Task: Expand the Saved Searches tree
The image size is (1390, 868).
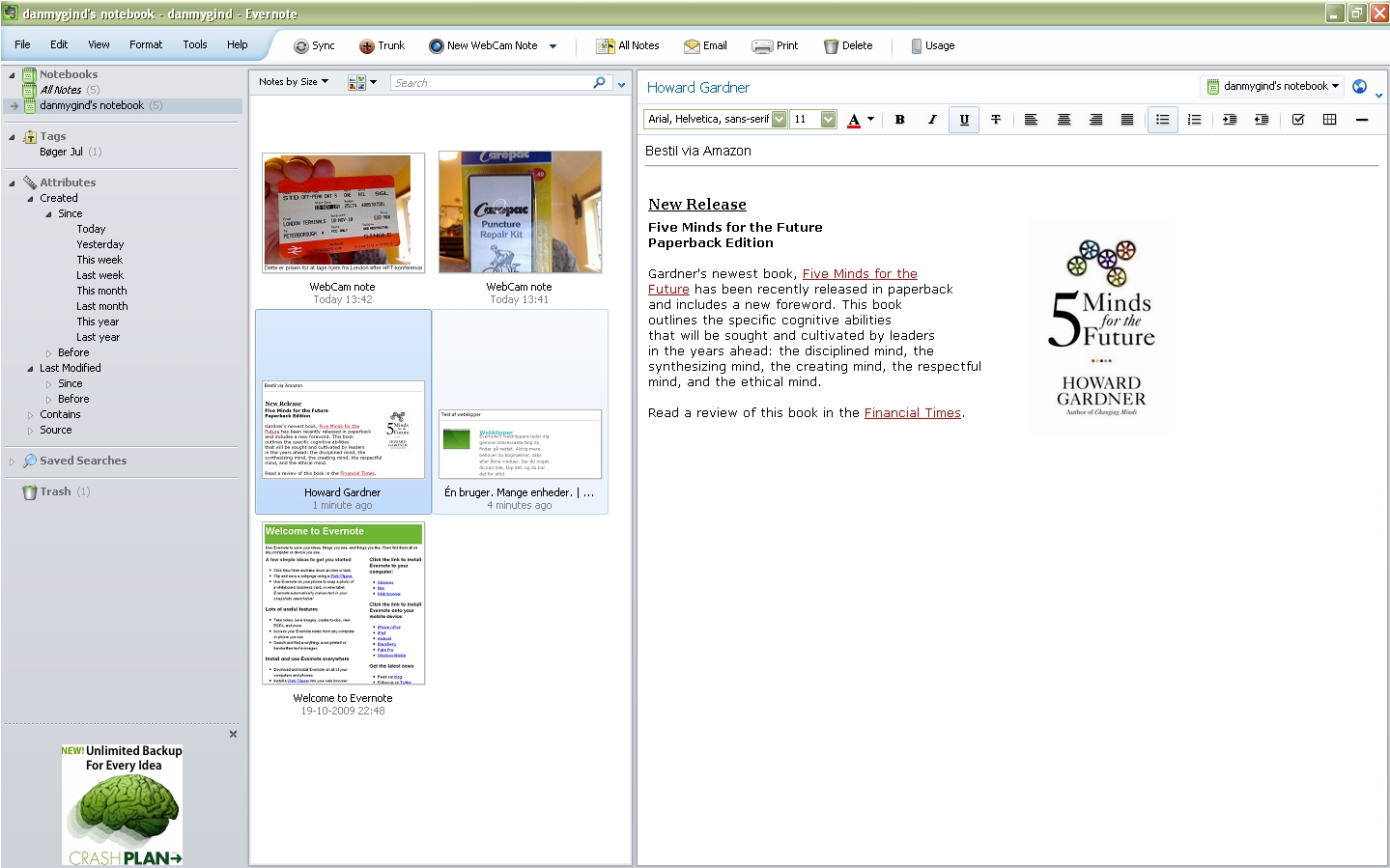Action: pyautogui.click(x=12, y=462)
